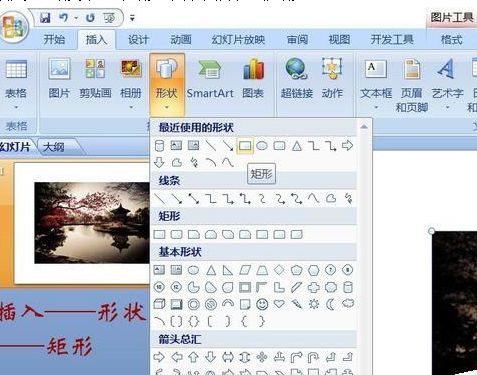This screenshot has width=477, height=375.
Task: Open the undo history dropdown arrow
Action: click(76, 18)
